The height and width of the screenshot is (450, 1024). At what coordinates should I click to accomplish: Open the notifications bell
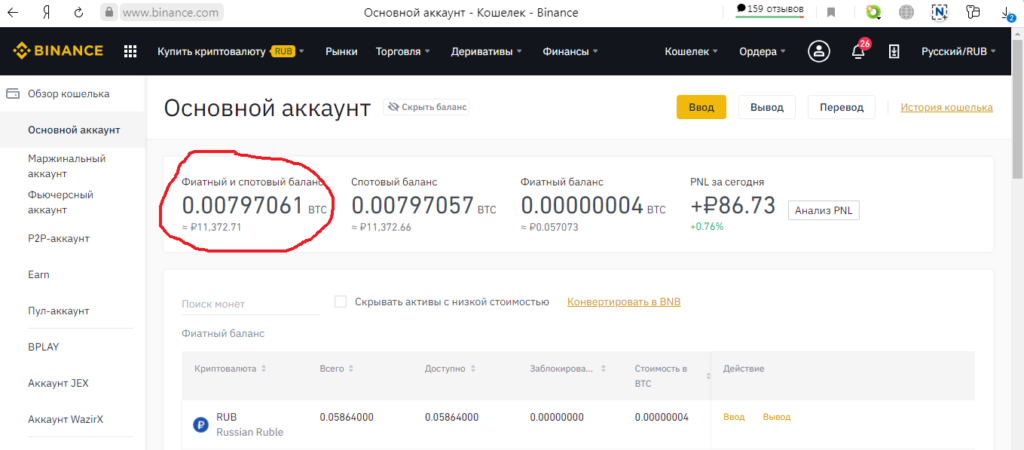click(x=857, y=52)
